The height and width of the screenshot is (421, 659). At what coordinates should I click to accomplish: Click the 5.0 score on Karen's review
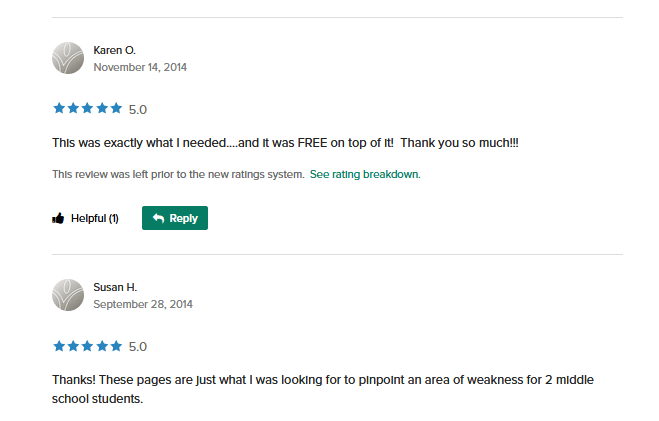pyautogui.click(x=138, y=109)
